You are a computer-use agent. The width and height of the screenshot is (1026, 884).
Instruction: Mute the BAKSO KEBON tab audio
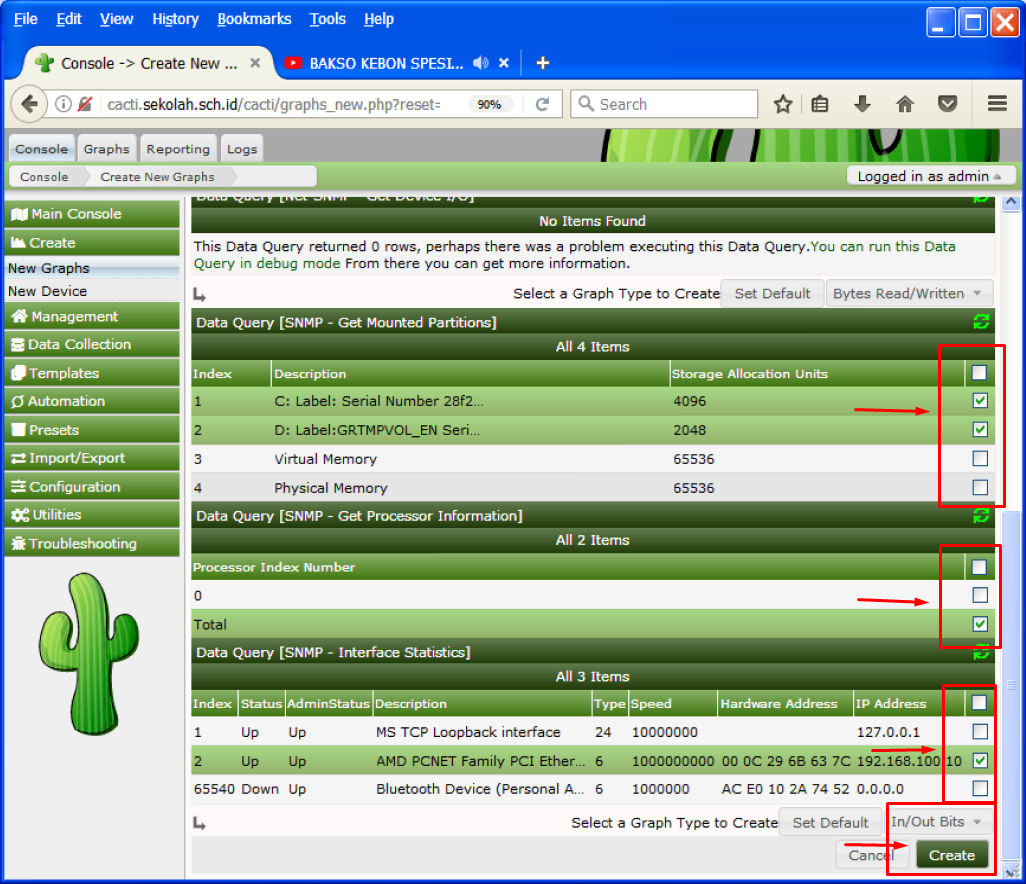(481, 63)
